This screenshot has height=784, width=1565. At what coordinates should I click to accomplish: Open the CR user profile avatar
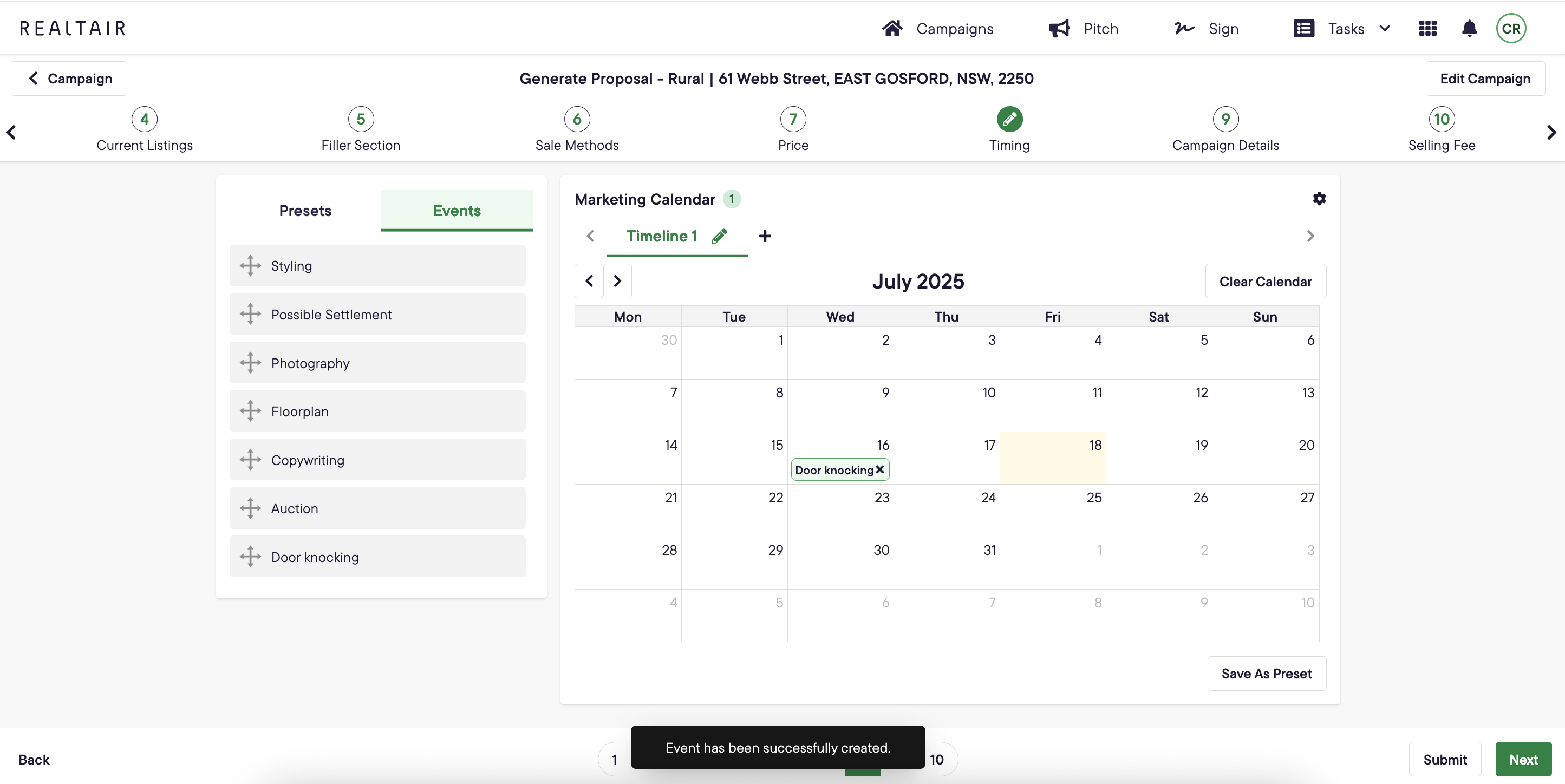coord(1511,29)
